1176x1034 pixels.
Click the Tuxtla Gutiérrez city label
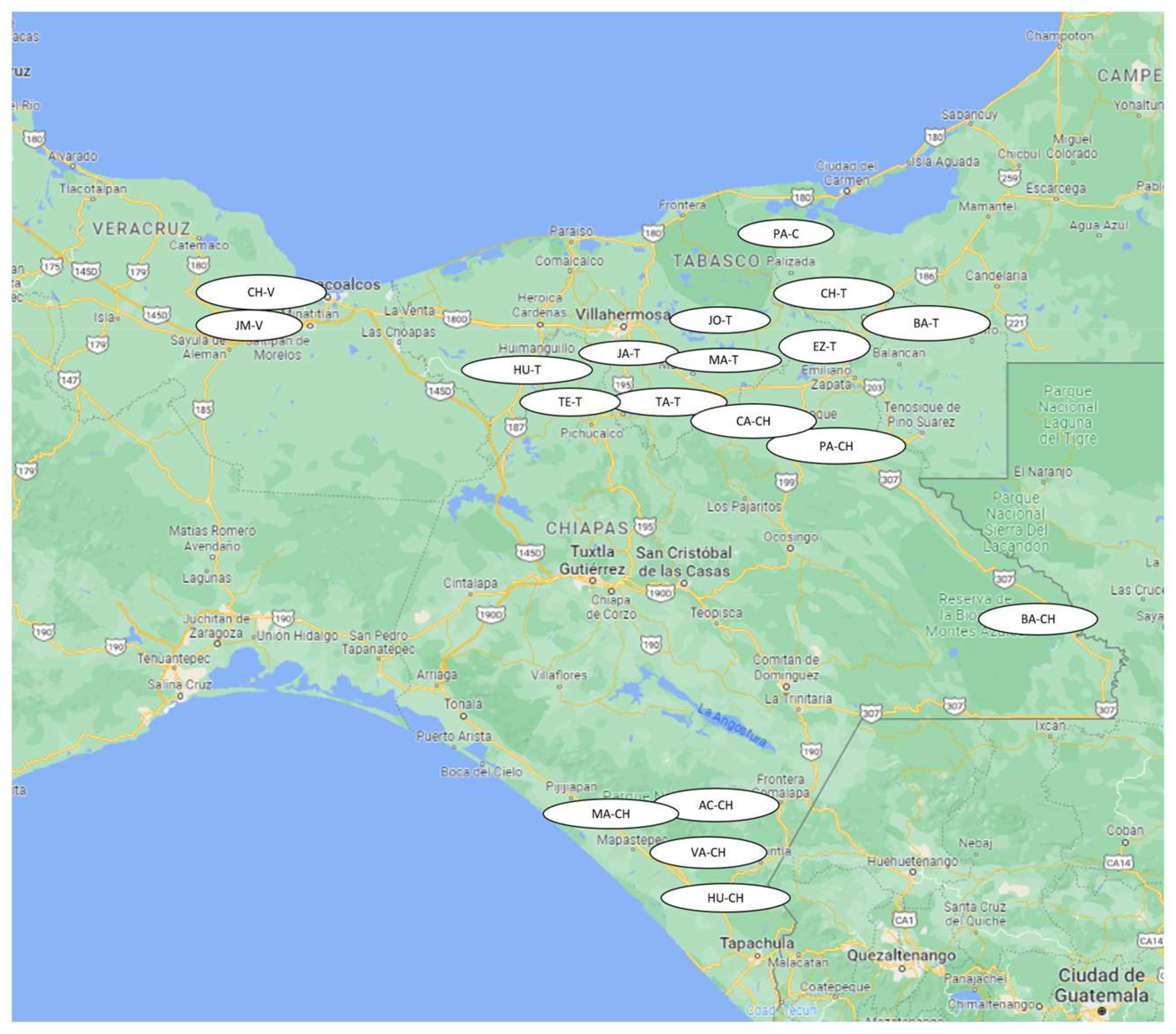coord(592,560)
